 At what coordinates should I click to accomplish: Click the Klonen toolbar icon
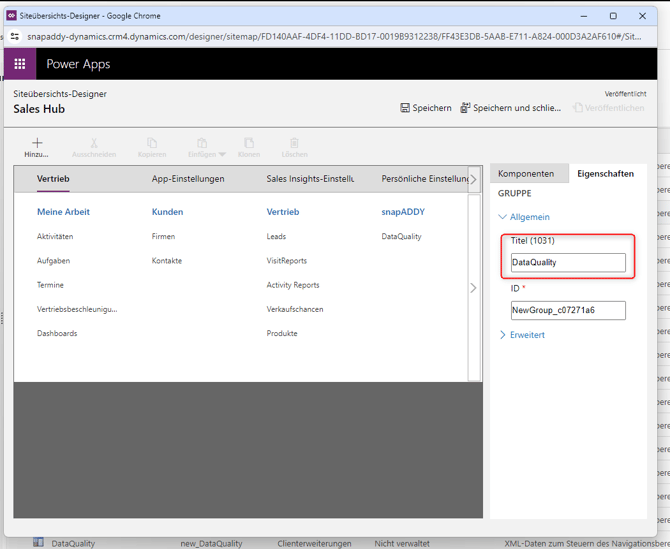249,144
